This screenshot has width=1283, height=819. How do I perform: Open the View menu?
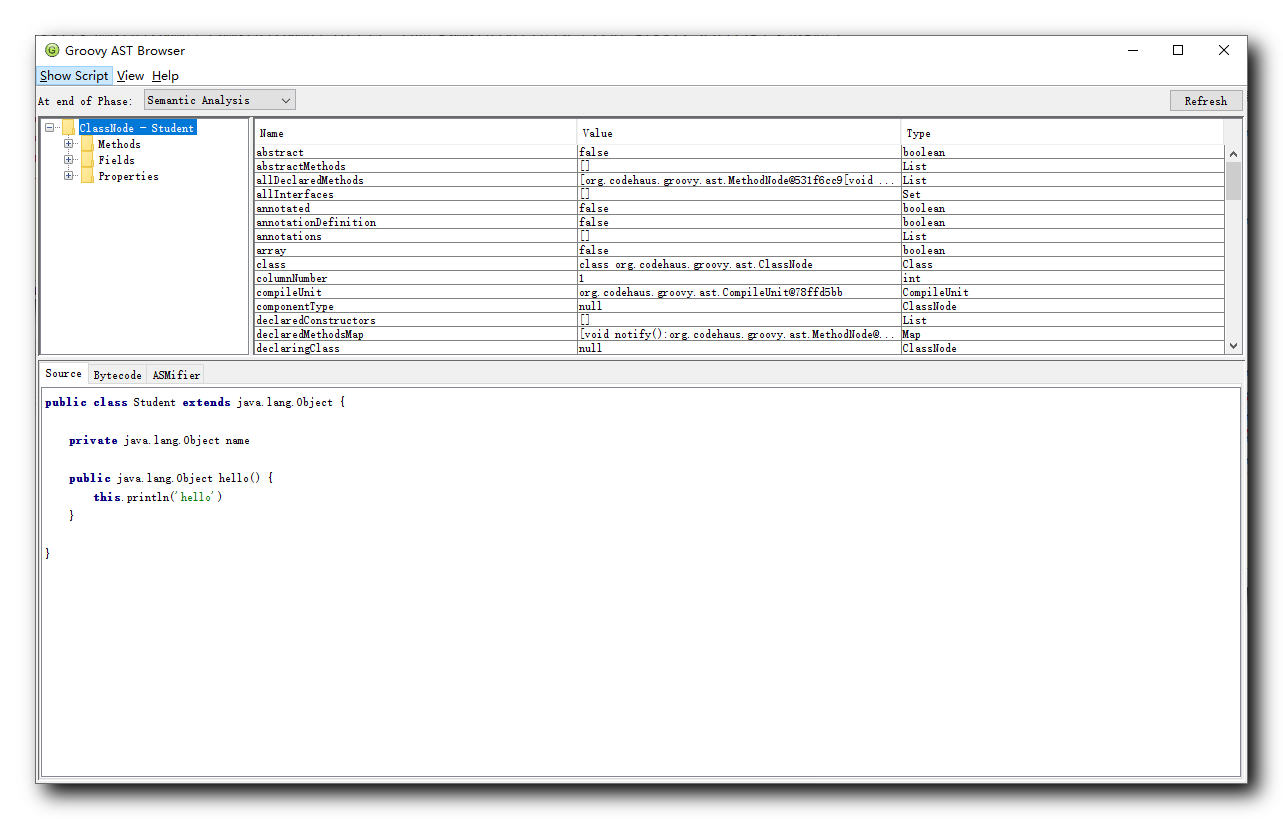pyautogui.click(x=130, y=76)
